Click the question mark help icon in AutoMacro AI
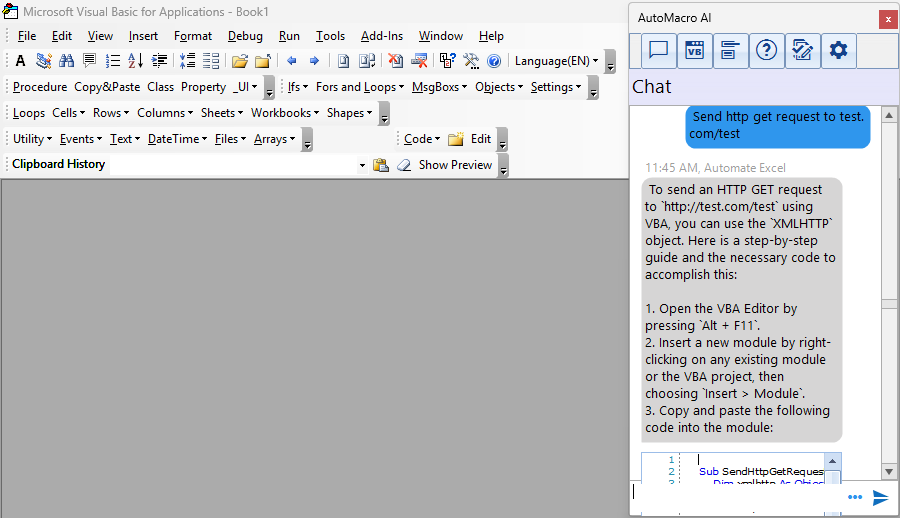 tap(766, 50)
